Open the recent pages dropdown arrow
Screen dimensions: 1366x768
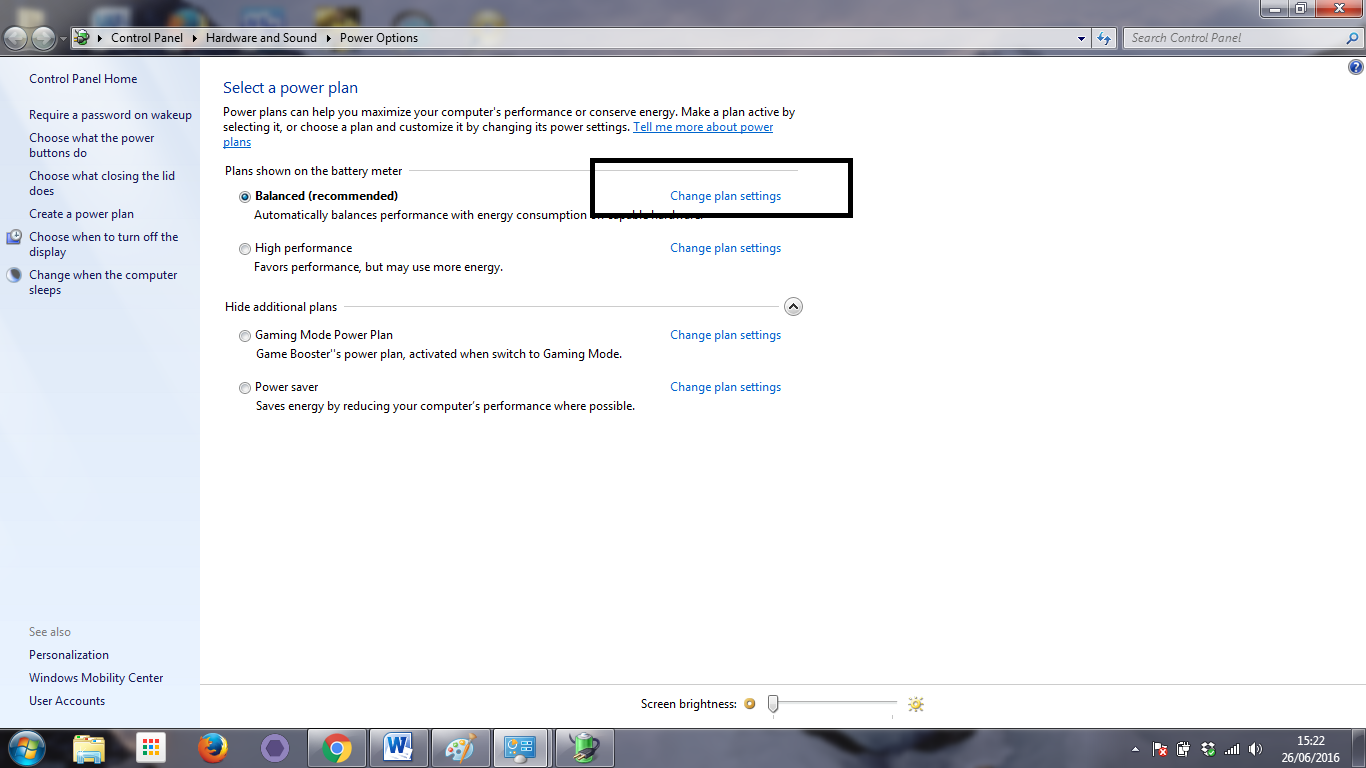[64, 39]
